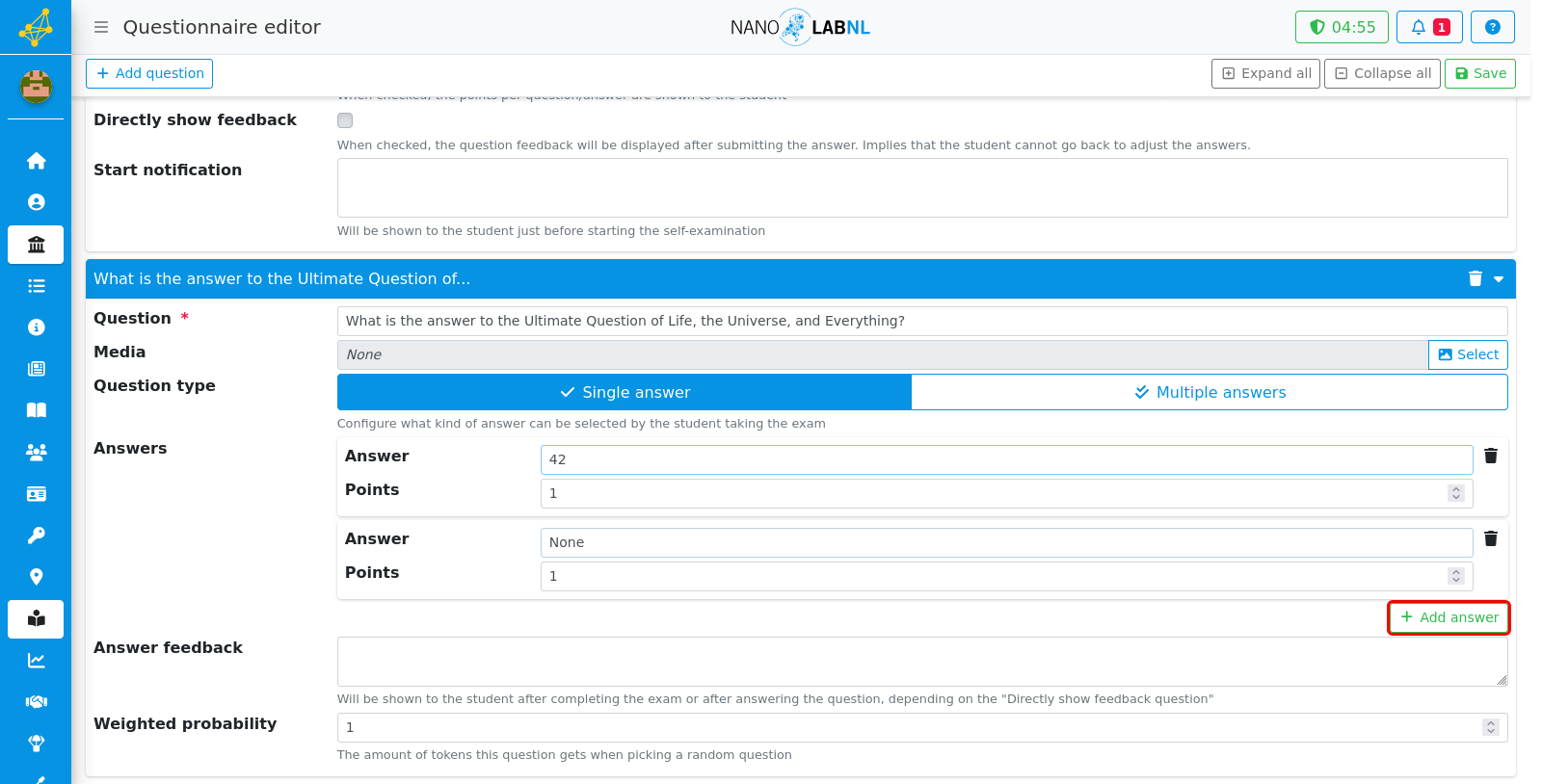Open the user profile sidebar icon
Image resolution: width=1542 pixels, height=784 pixels.
(x=36, y=202)
